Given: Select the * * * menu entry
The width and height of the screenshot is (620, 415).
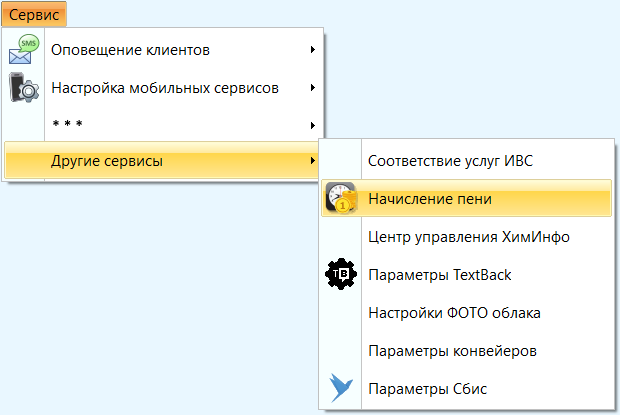Looking at the screenshot, I should [x=163, y=125].
